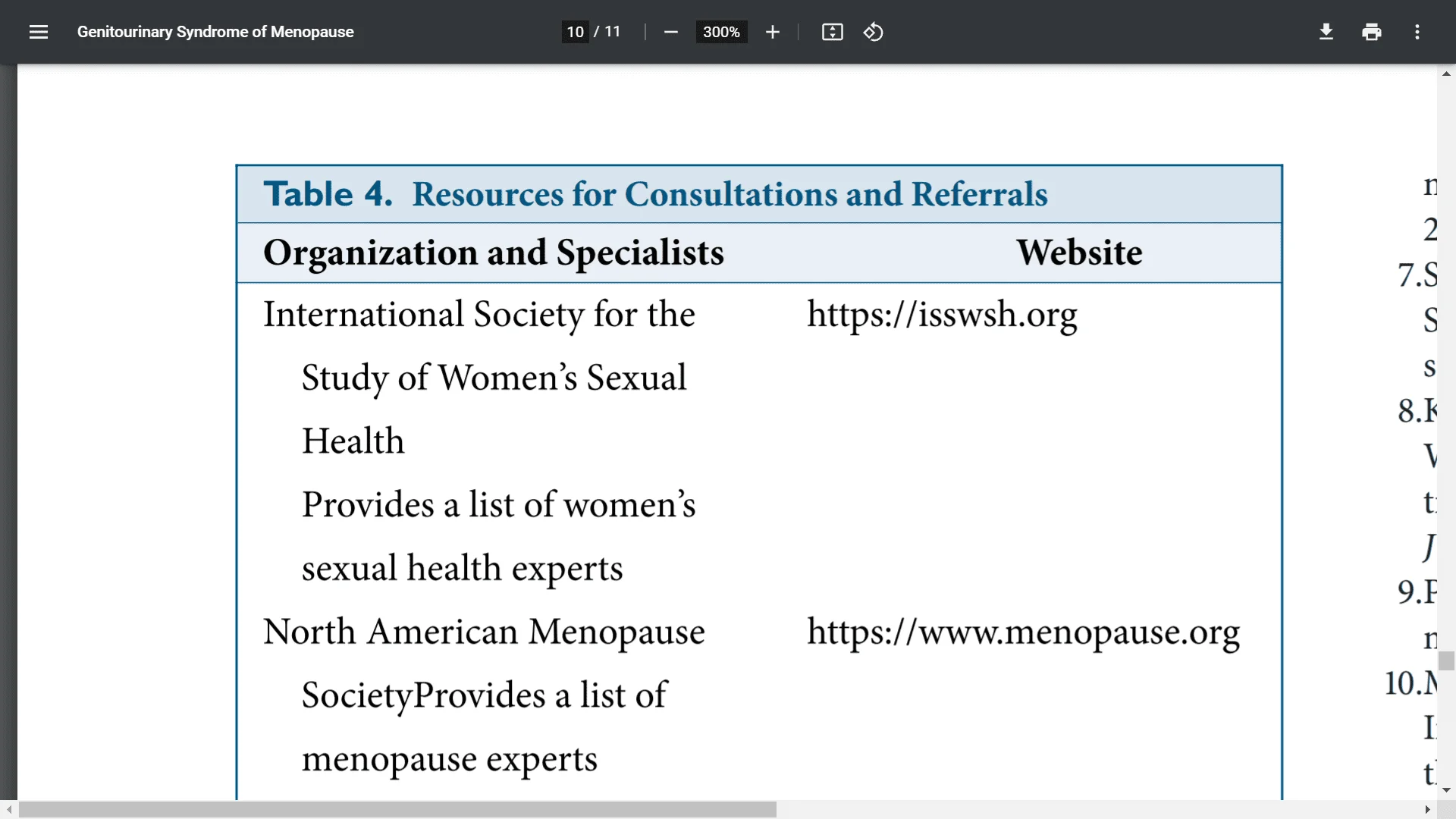Click the text North American Menopause

click(484, 632)
